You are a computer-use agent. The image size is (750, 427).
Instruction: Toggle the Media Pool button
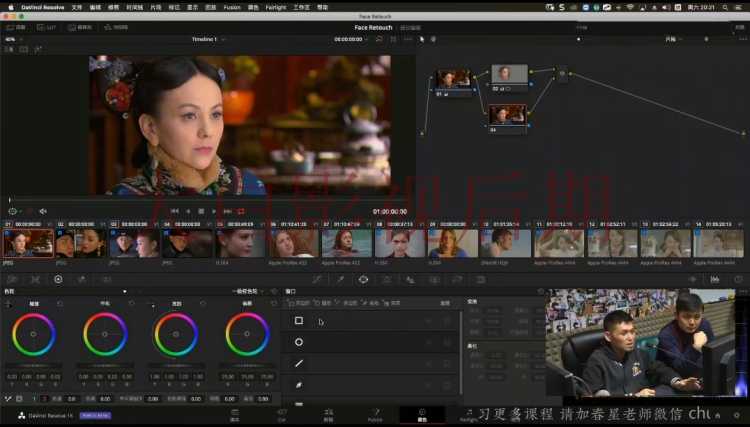[x=80, y=27]
